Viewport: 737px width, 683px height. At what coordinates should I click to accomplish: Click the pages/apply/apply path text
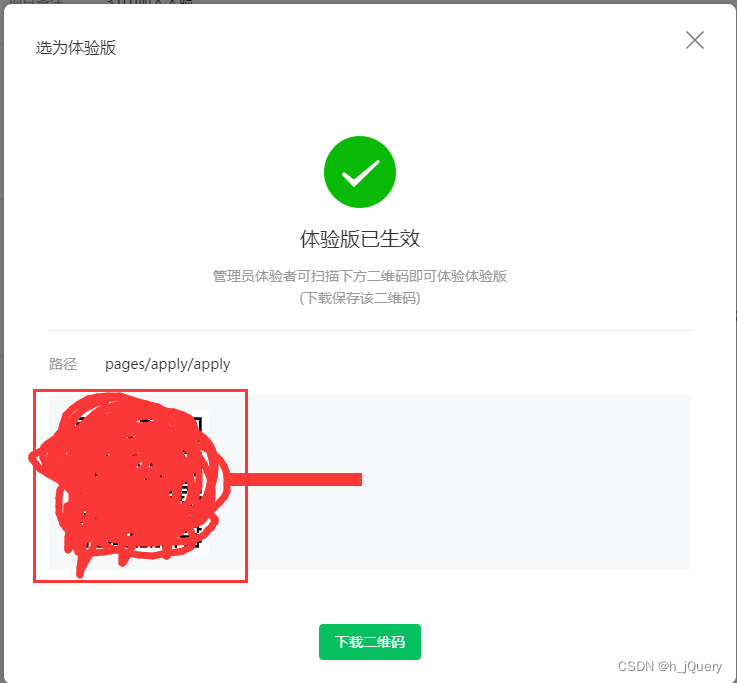[167, 364]
